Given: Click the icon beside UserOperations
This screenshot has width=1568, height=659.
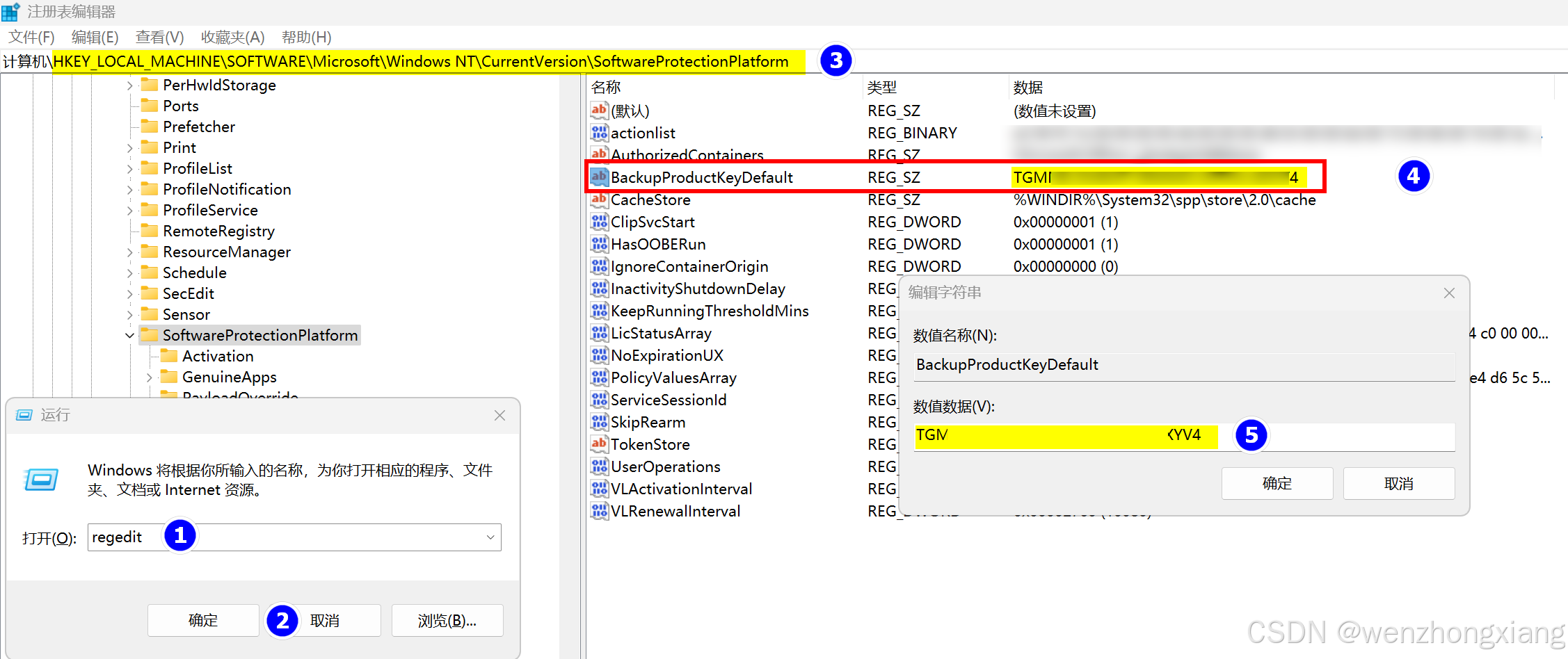Looking at the screenshot, I should pyautogui.click(x=599, y=466).
